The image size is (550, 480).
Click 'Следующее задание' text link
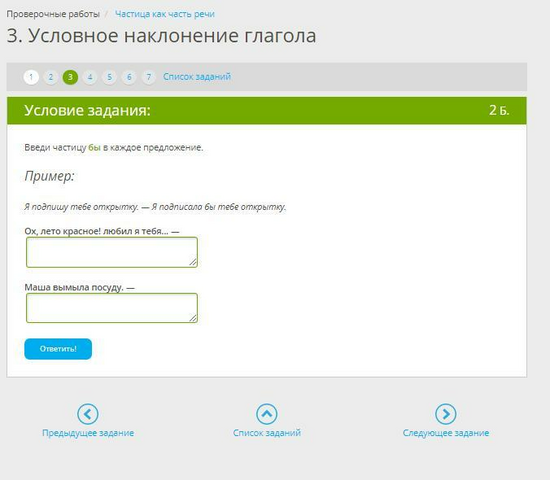[446, 433]
